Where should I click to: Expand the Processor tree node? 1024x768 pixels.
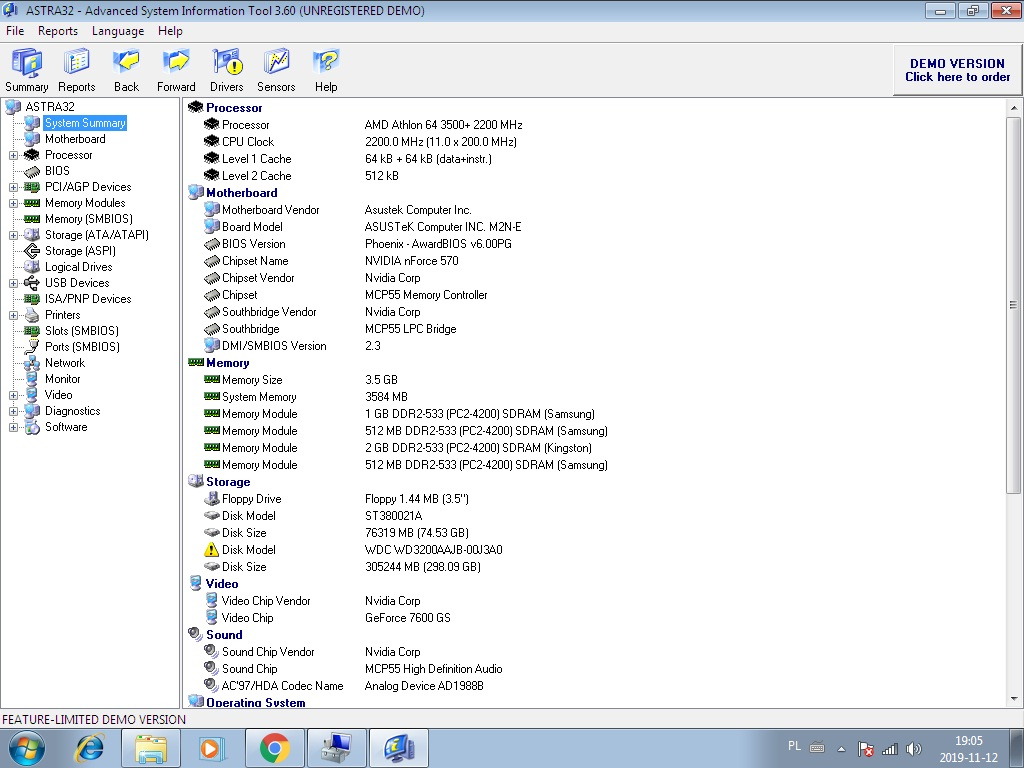point(14,155)
